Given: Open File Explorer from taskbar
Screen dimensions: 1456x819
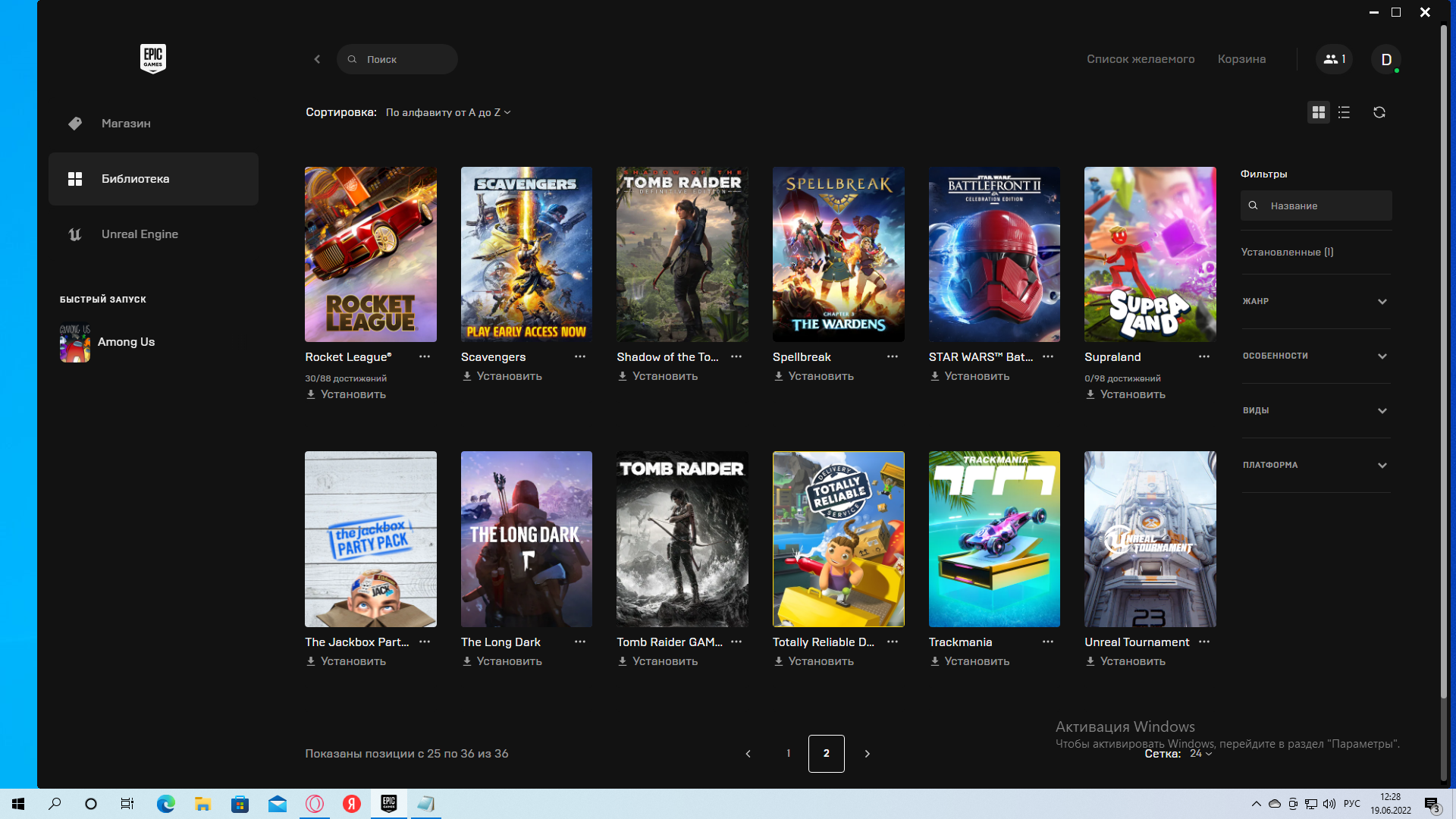Looking at the screenshot, I should [x=202, y=804].
